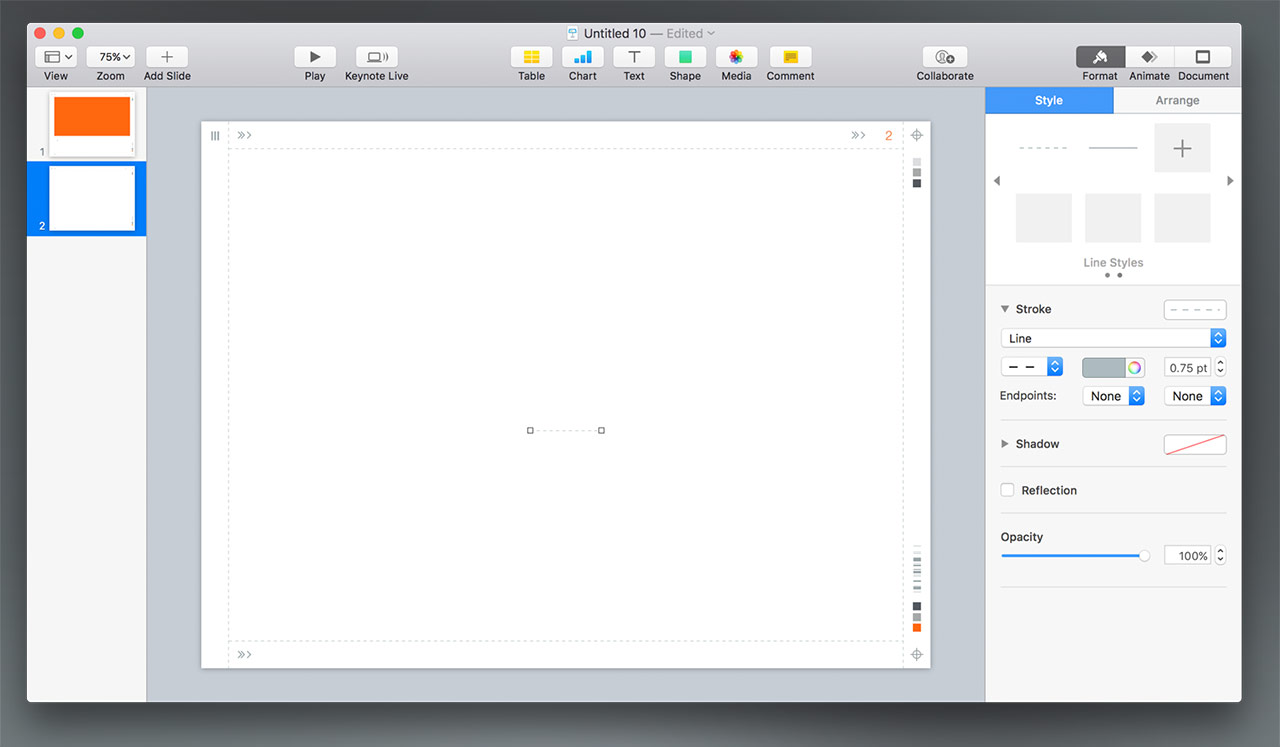Open the Shape insert menu

[x=685, y=57]
